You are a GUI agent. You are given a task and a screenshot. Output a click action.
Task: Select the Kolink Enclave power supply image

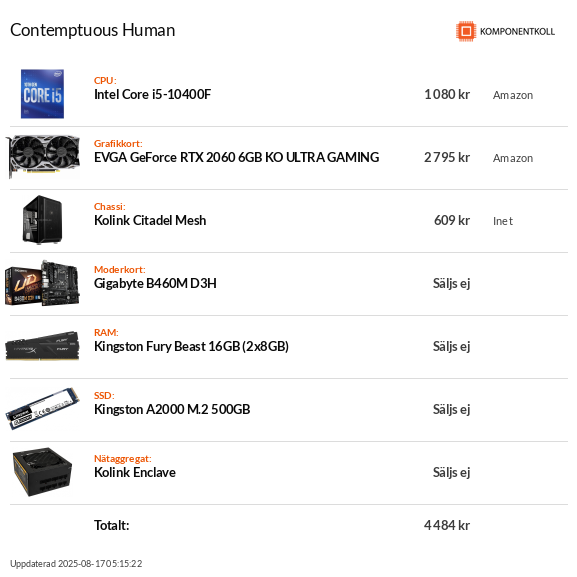[x=42, y=472]
